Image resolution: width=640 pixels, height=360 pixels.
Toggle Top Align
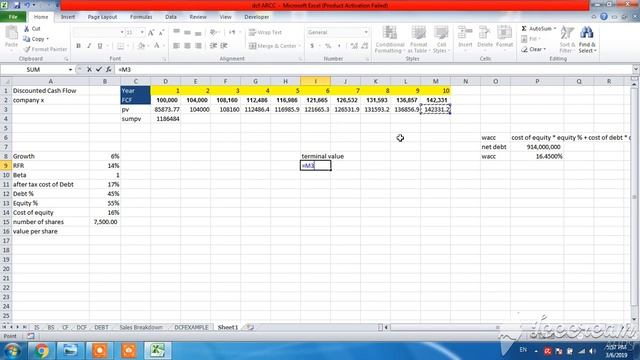coord(176,32)
